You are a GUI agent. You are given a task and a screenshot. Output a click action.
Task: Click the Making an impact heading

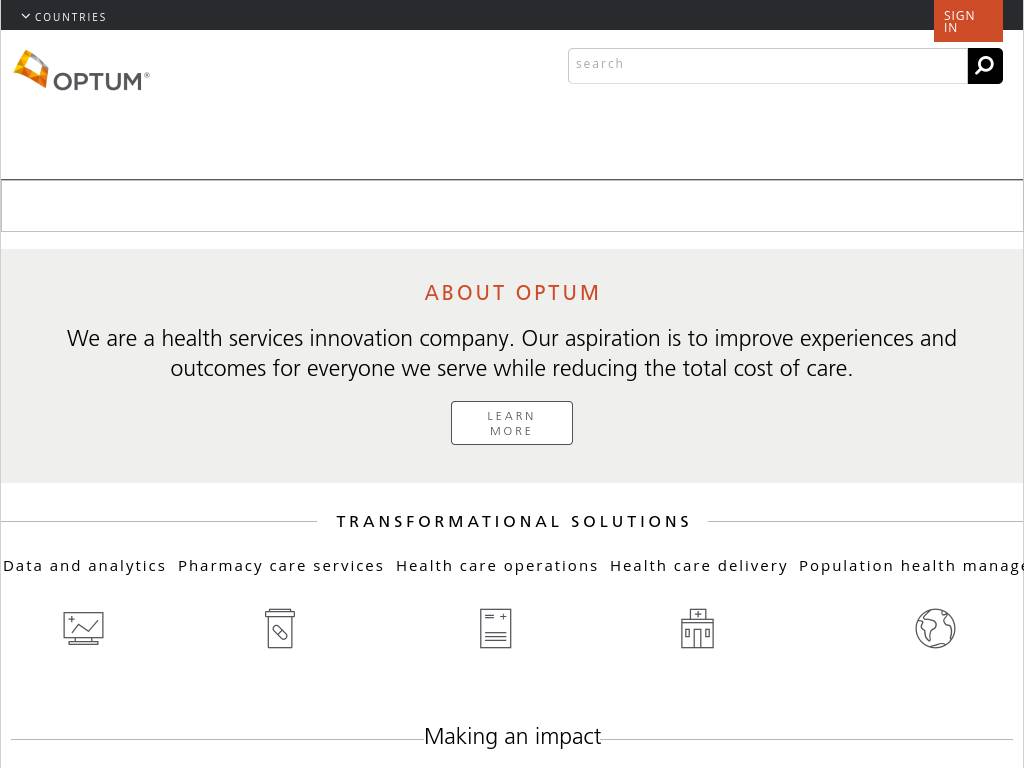(x=512, y=737)
